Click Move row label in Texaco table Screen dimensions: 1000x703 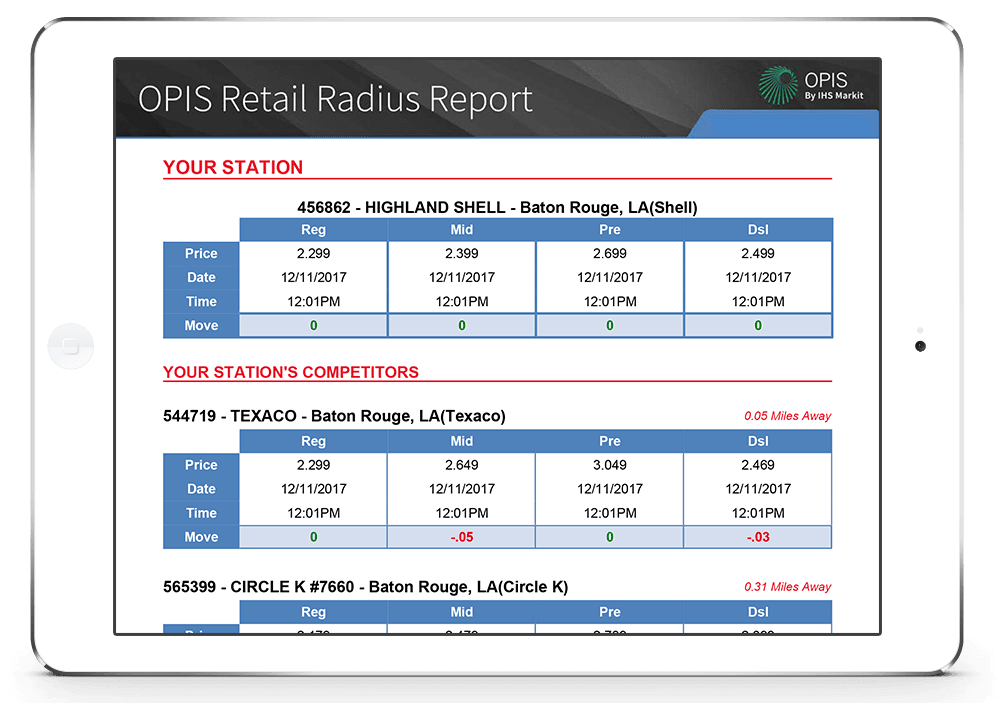coord(201,537)
